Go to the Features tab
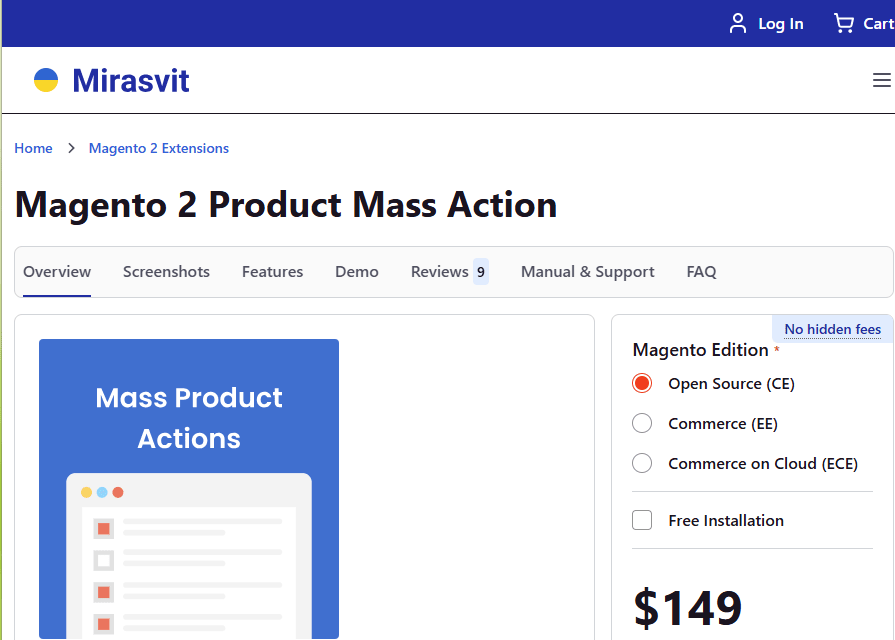 coord(272,271)
